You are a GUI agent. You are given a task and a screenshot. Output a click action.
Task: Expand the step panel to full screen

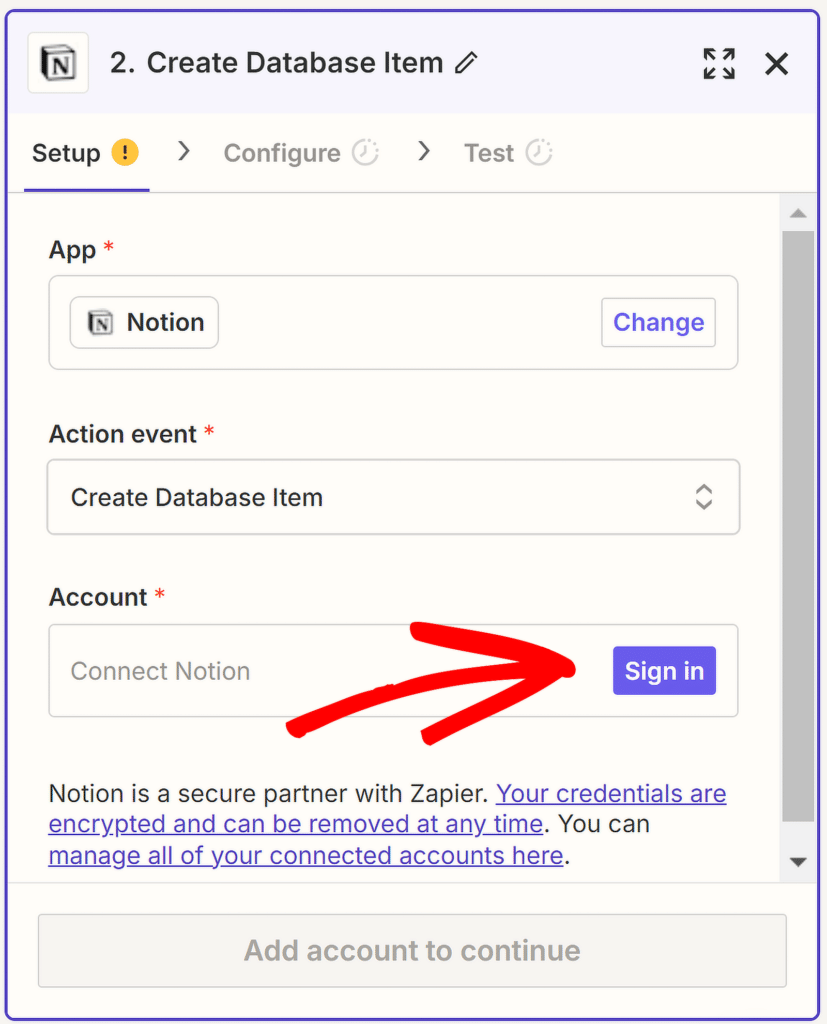pyautogui.click(x=718, y=63)
